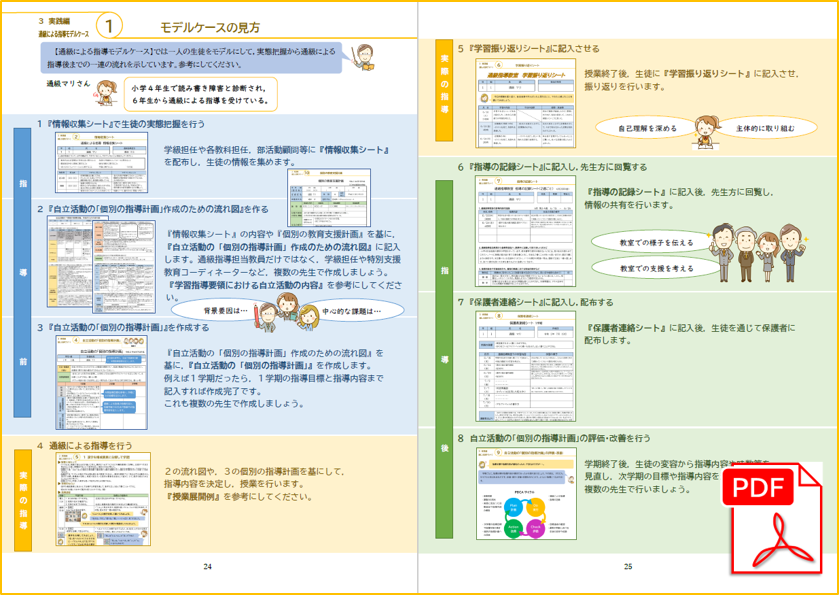Viewport: 839px width, 595px height.
Task: Click page number 25
Action: pos(628,567)
